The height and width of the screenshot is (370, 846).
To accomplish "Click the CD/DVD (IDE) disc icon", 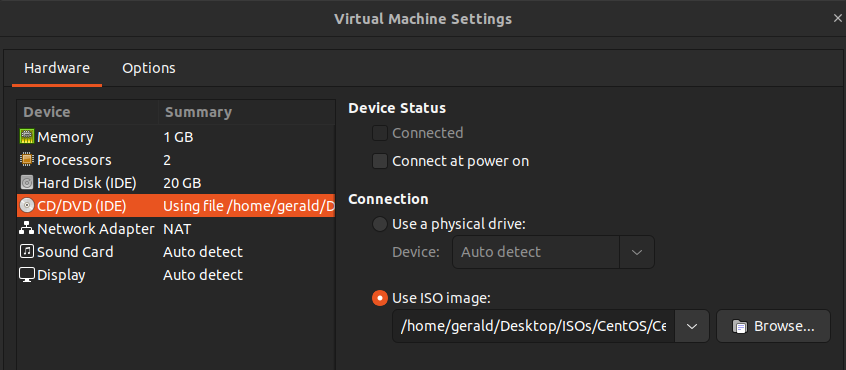I will (27, 205).
